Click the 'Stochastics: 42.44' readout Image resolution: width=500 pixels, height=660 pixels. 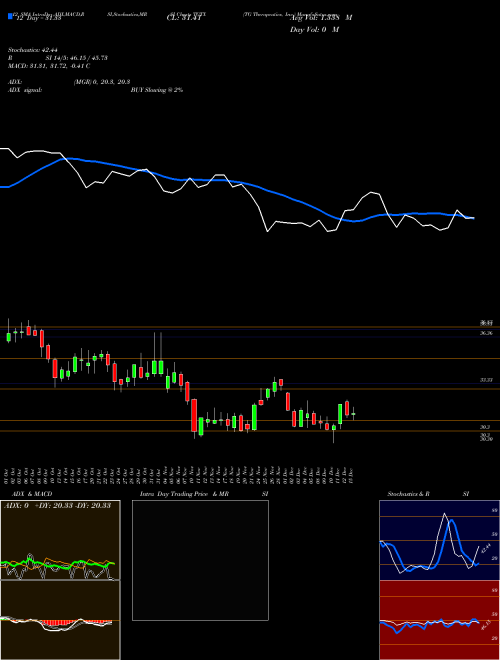[x=32, y=50]
